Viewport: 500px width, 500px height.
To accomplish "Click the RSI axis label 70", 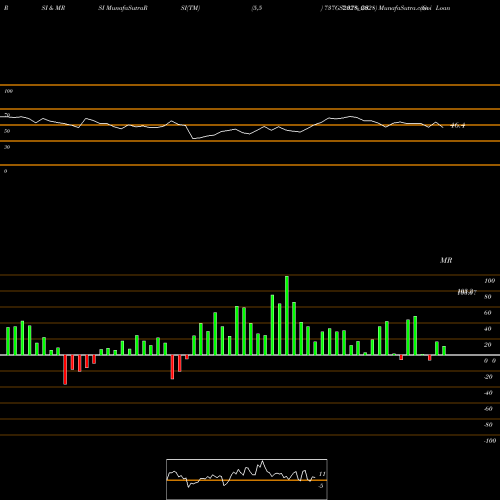I will tap(7, 115).
